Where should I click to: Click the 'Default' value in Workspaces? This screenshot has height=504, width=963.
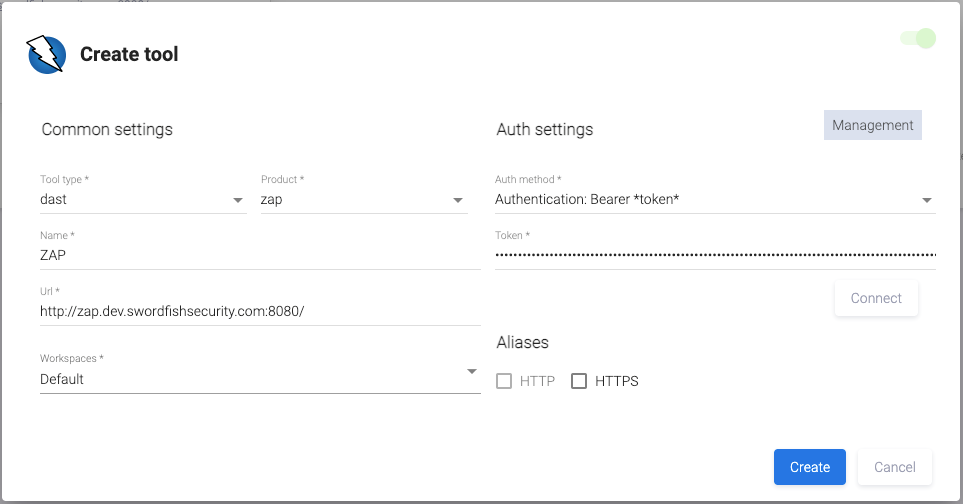point(62,380)
